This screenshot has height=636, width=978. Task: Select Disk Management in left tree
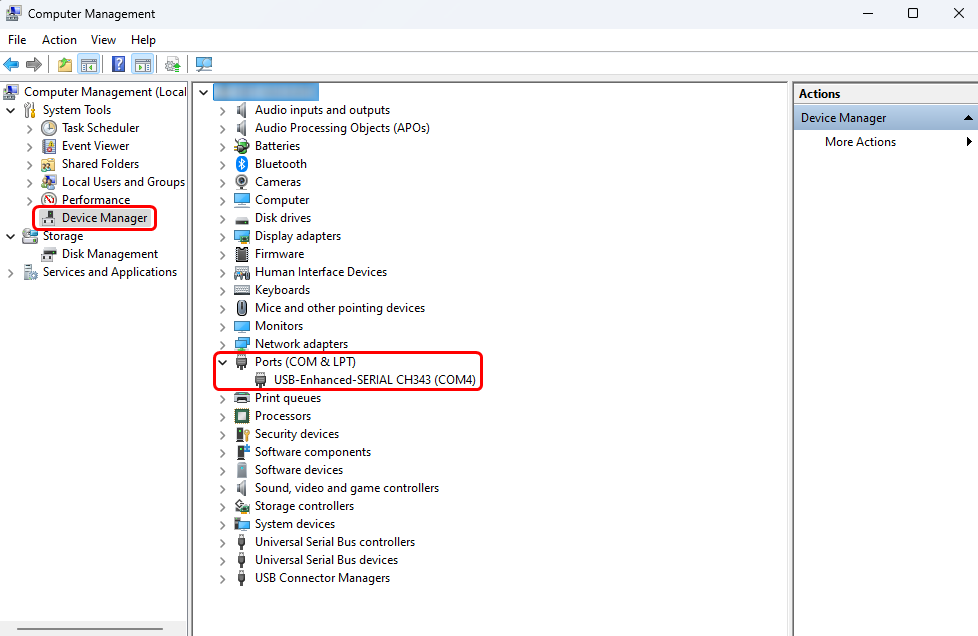pyautogui.click(x=109, y=254)
